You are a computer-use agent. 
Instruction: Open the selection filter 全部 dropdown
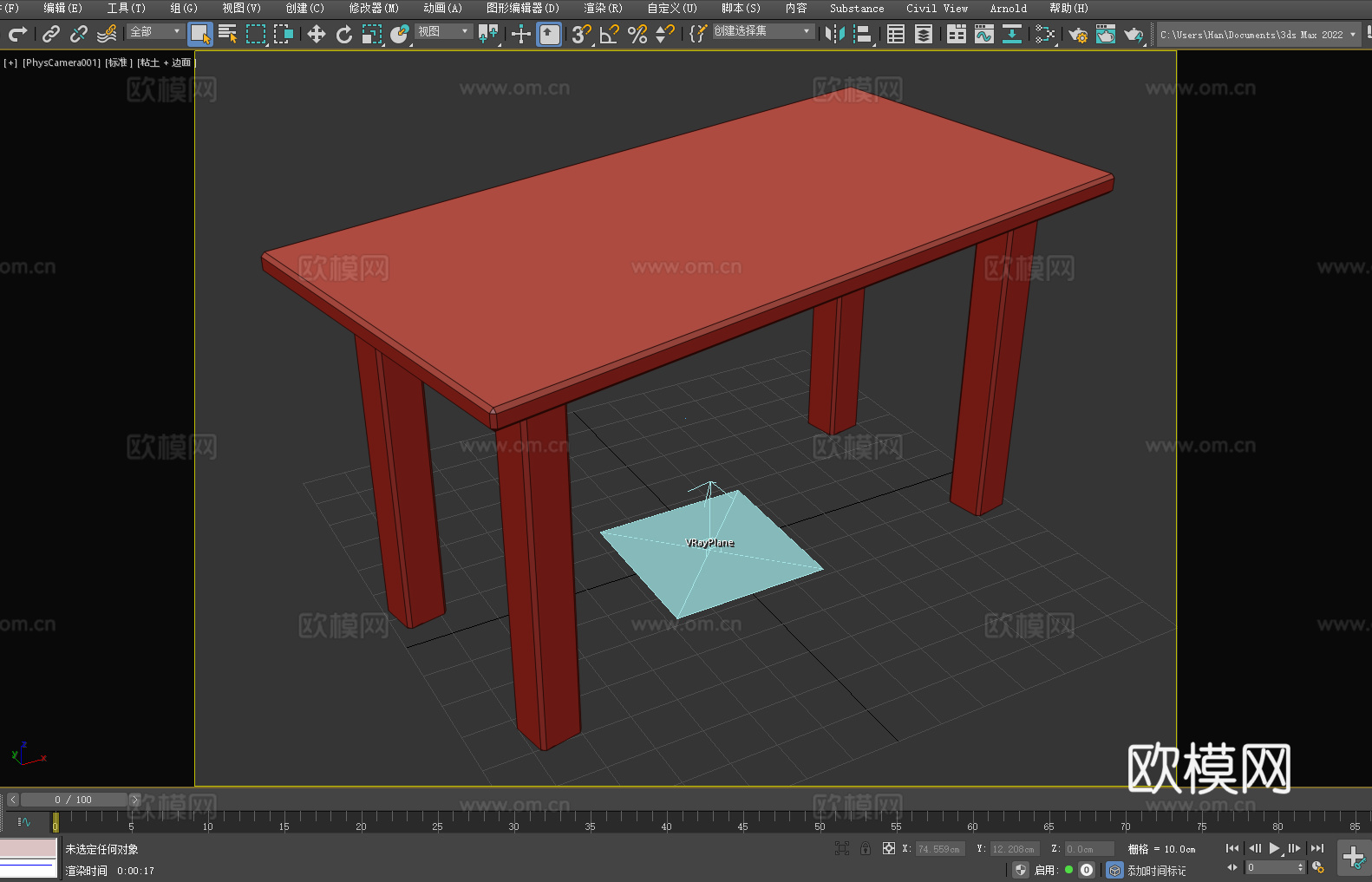click(156, 31)
